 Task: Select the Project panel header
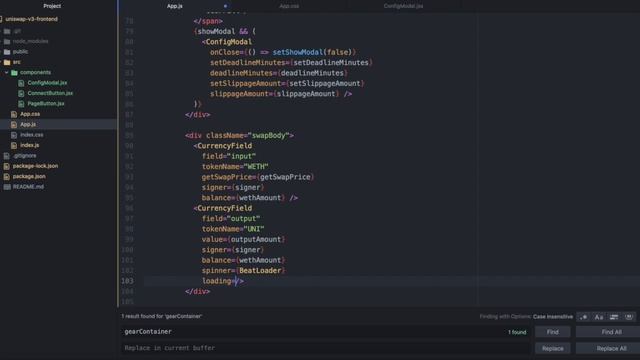(52, 6)
